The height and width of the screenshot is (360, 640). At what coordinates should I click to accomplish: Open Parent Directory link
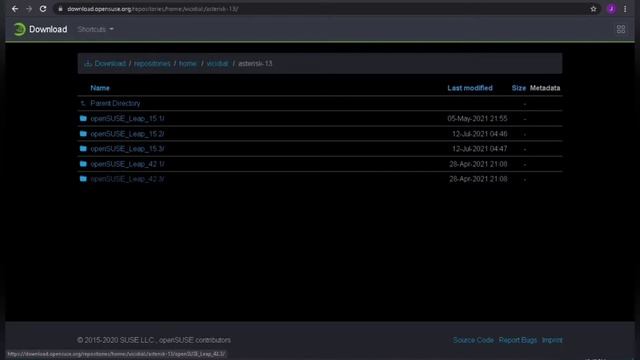point(116,104)
